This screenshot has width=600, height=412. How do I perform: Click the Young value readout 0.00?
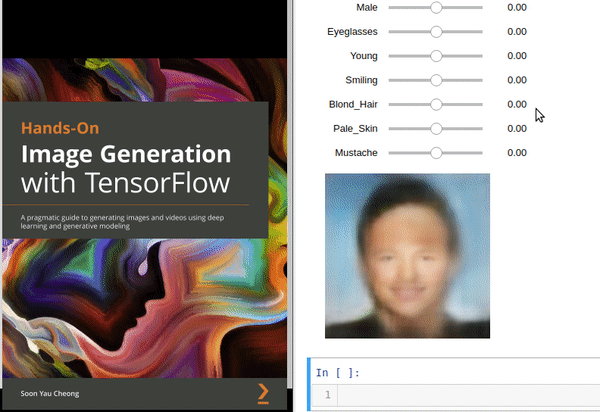click(517, 56)
